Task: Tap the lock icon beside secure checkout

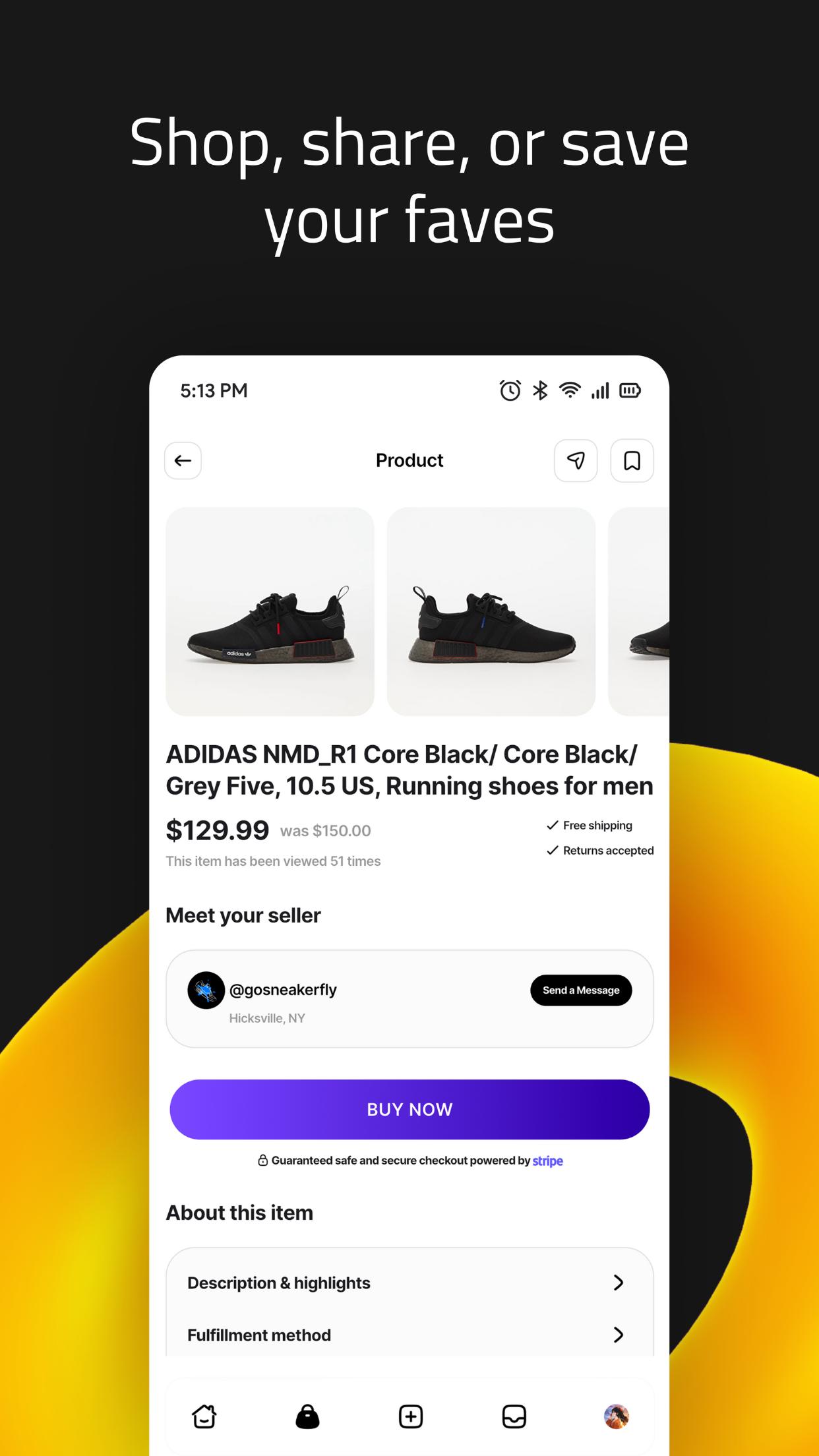Action: click(262, 1161)
